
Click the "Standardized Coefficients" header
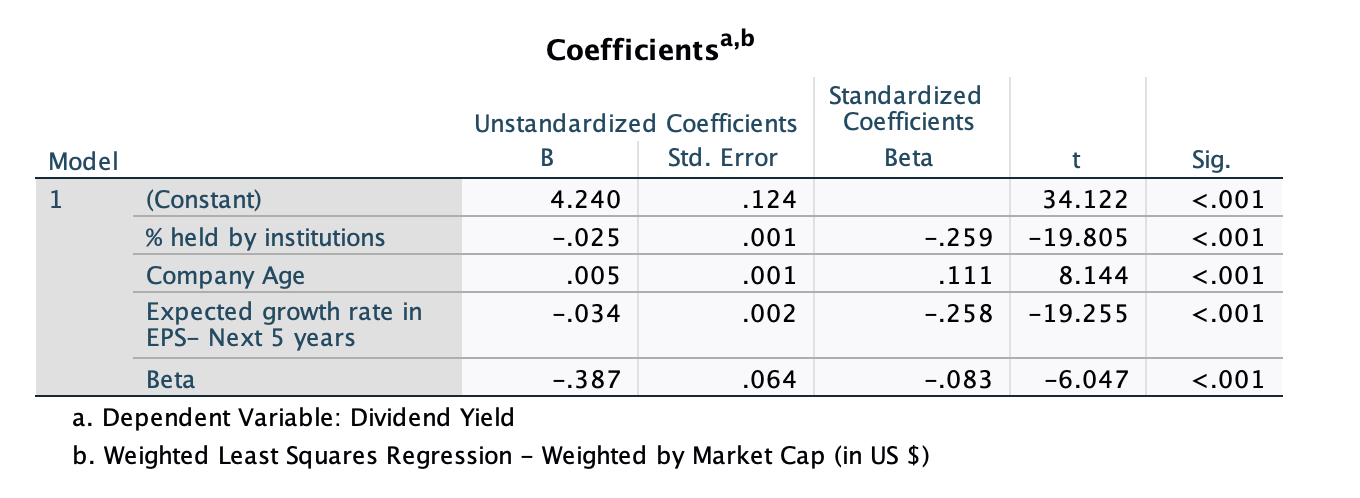(905, 109)
